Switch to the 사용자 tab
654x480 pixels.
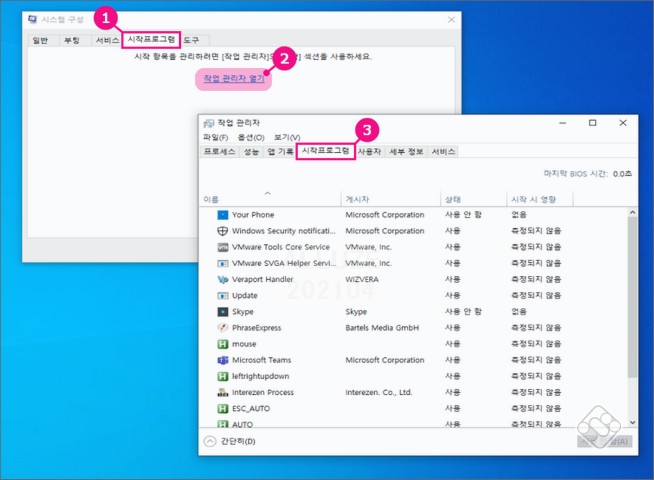tap(370, 151)
